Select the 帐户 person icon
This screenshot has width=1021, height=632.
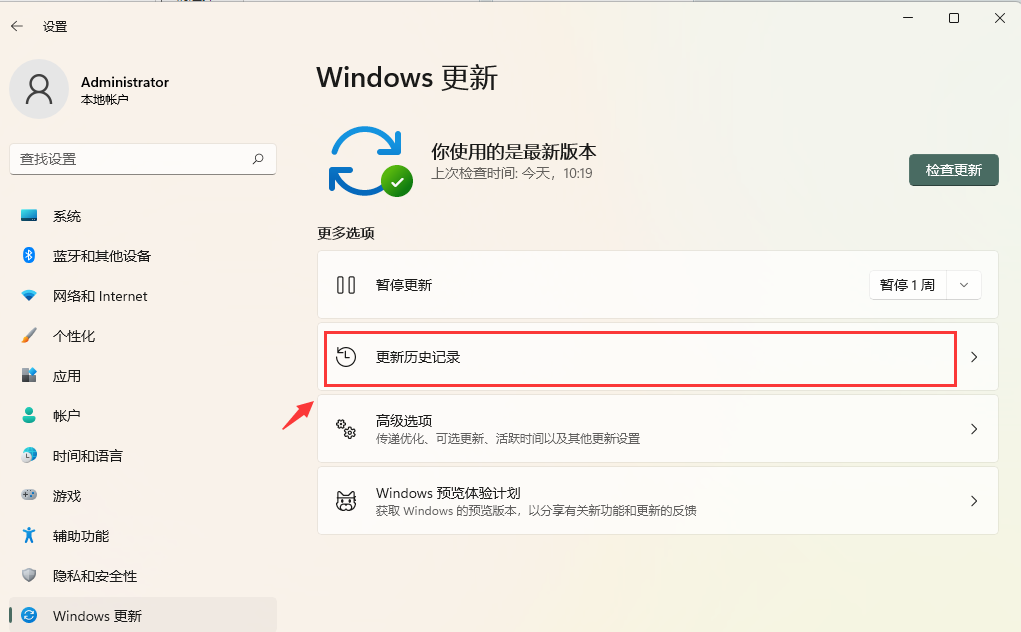(27, 415)
